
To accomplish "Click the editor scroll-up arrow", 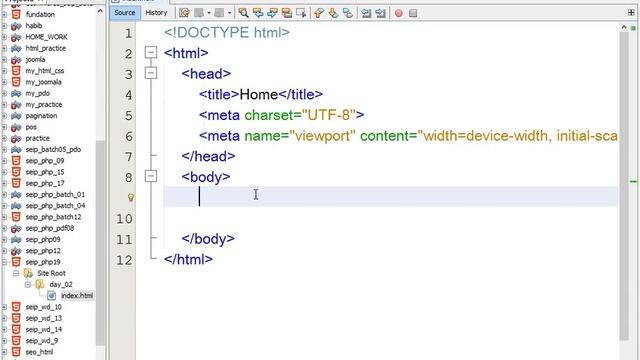I will click(624, 27).
